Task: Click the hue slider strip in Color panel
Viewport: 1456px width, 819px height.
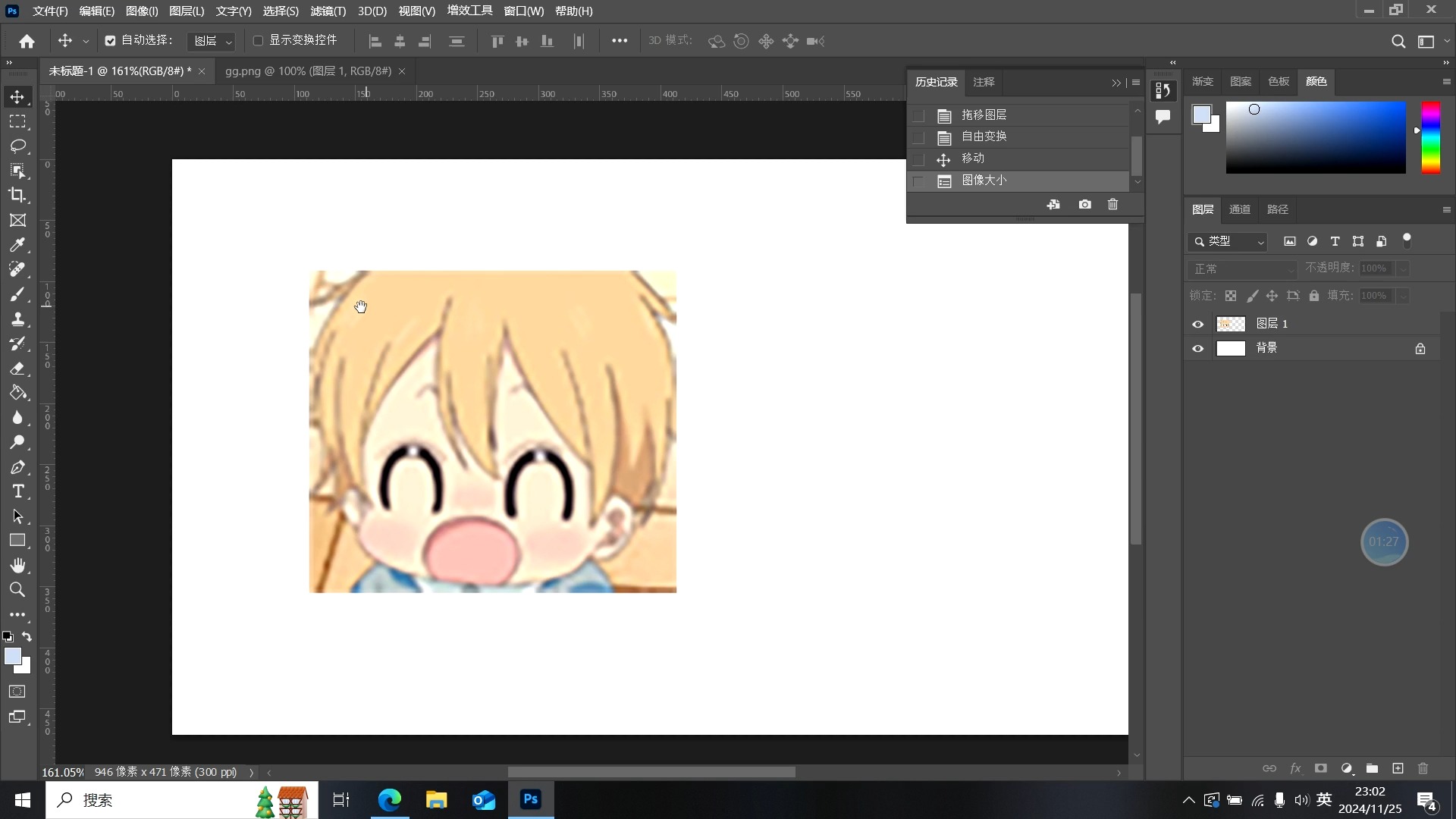Action: coord(1431,137)
